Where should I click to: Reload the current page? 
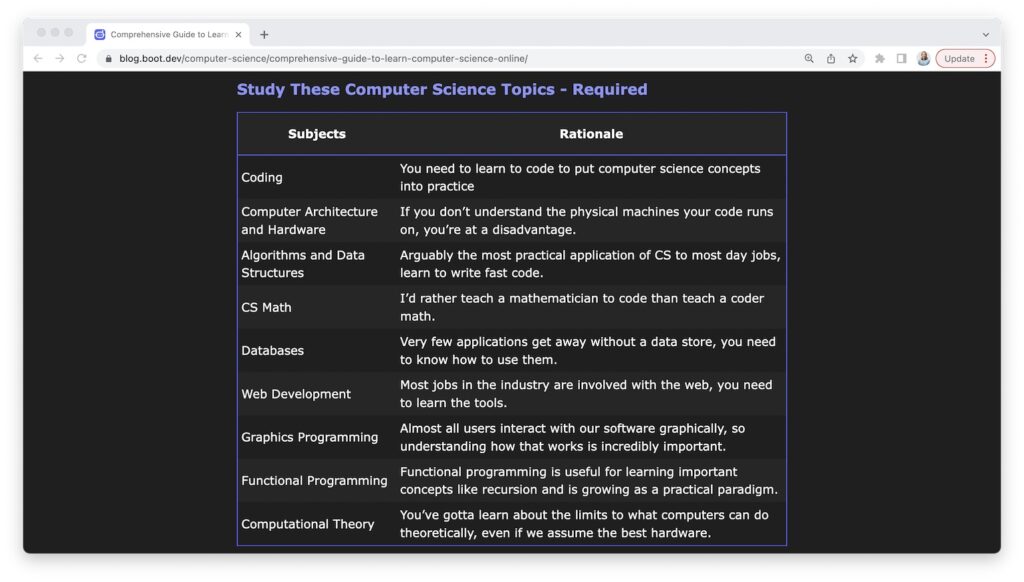[82, 59]
